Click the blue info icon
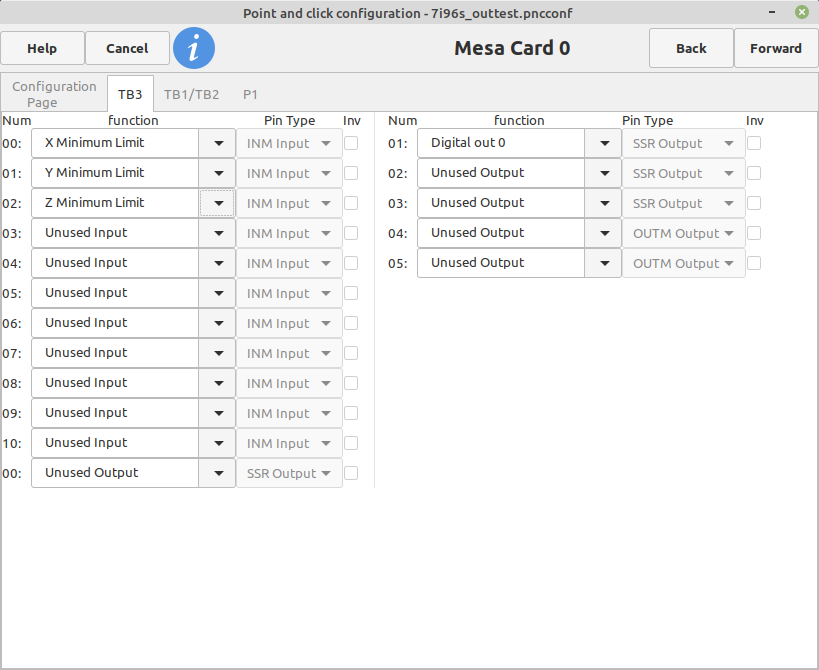This screenshot has height=670, width=819. point(194,48)
